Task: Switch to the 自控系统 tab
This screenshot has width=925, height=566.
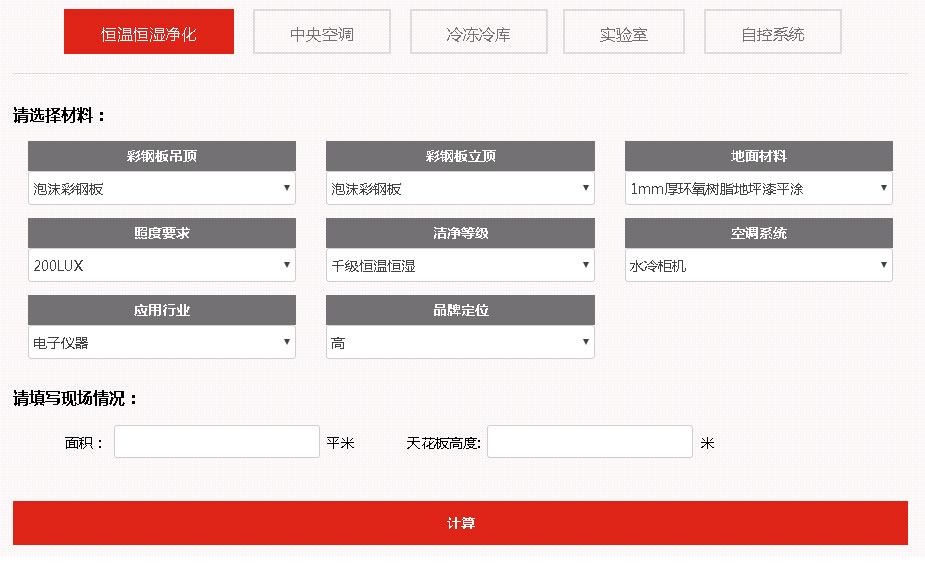Action: [772, 33]
